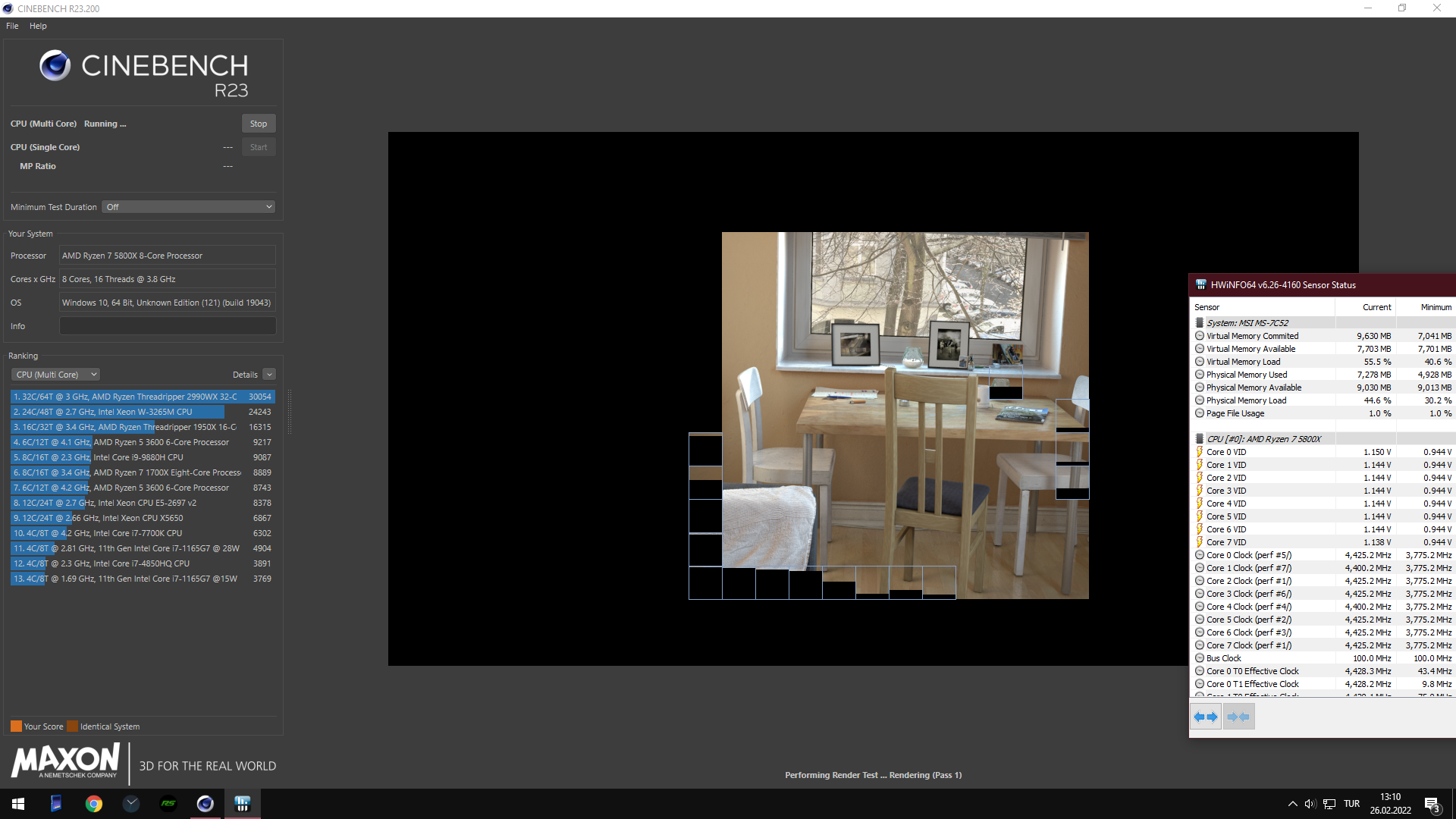Open Cinebench icon in the taskbar
This screenshot has width=1456, height=819.
pyautogui.click(x=206, y=804)
